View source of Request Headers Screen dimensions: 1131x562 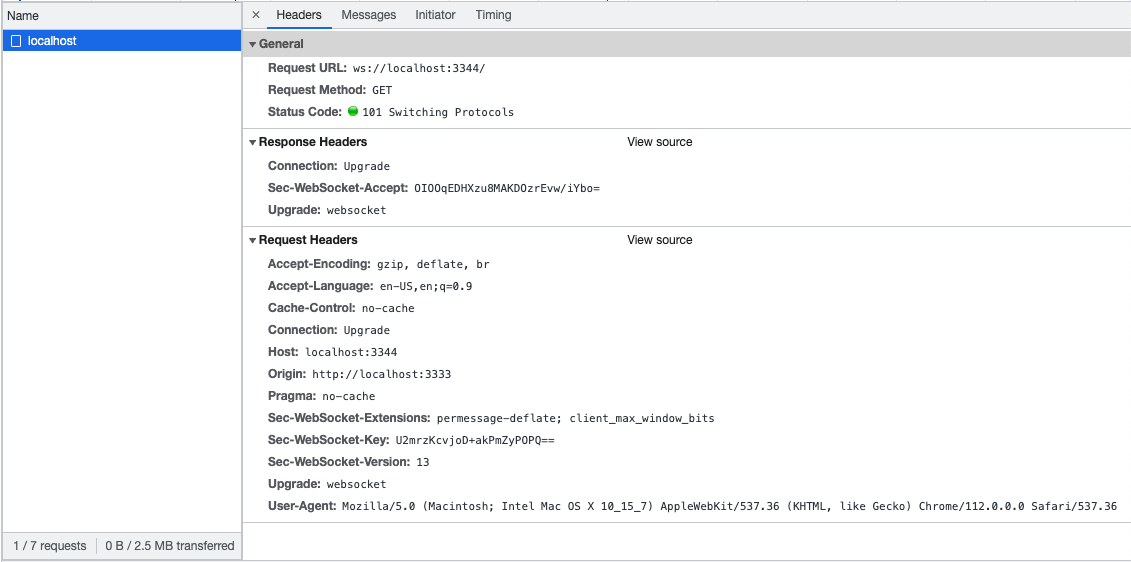(659, 240)
